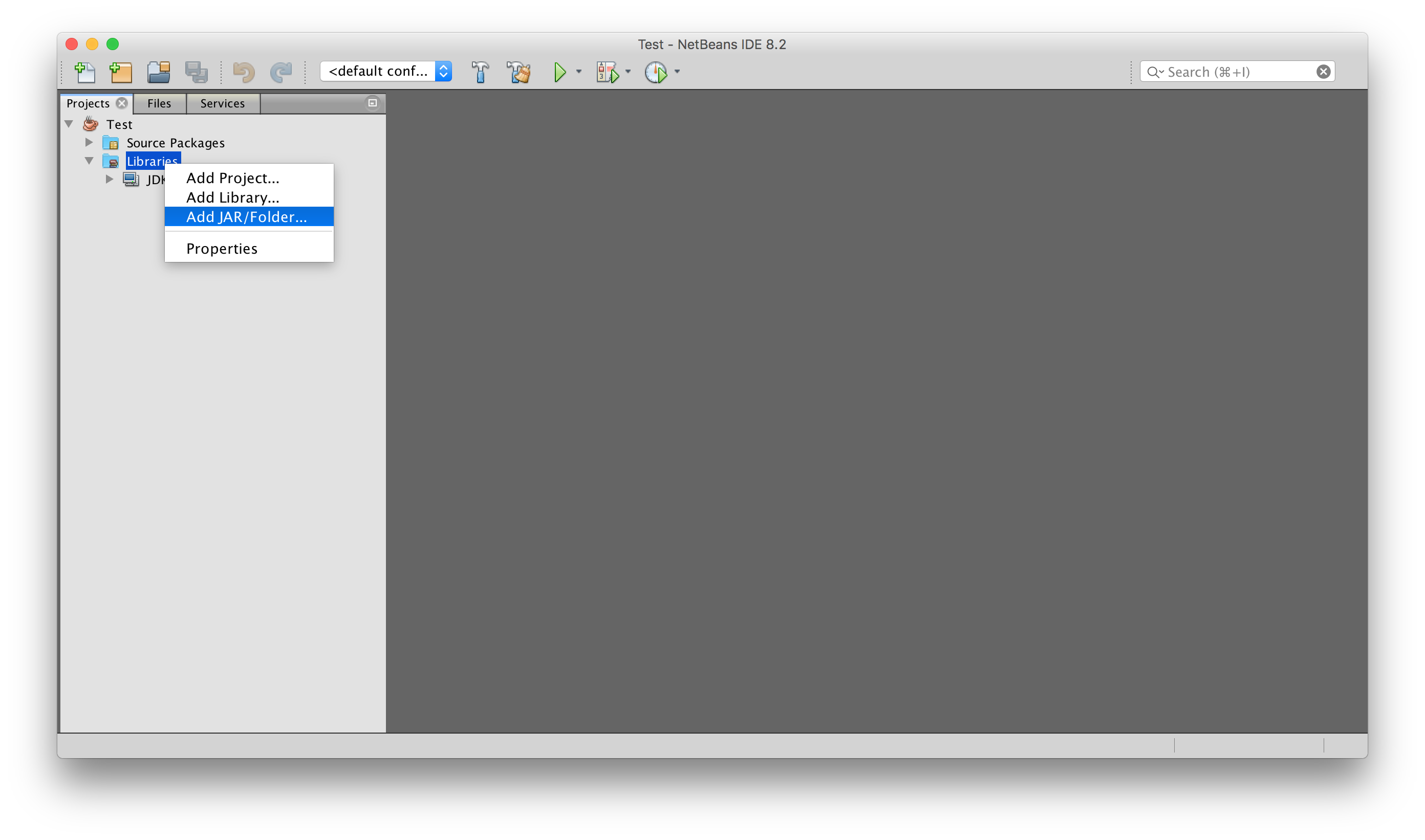Close the Projects tab
This screenshot has width=1425, height=840.
coord(122,103)
